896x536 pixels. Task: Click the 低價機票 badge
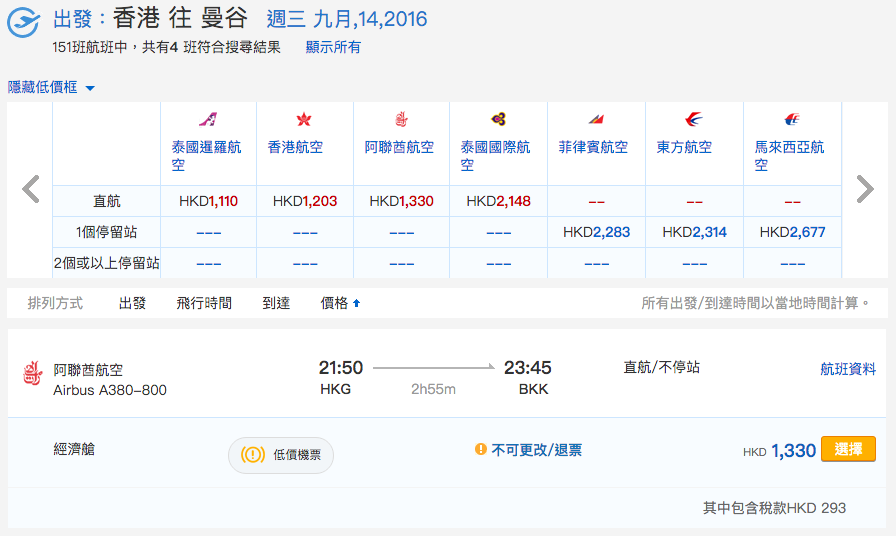(x=281, y=455)
